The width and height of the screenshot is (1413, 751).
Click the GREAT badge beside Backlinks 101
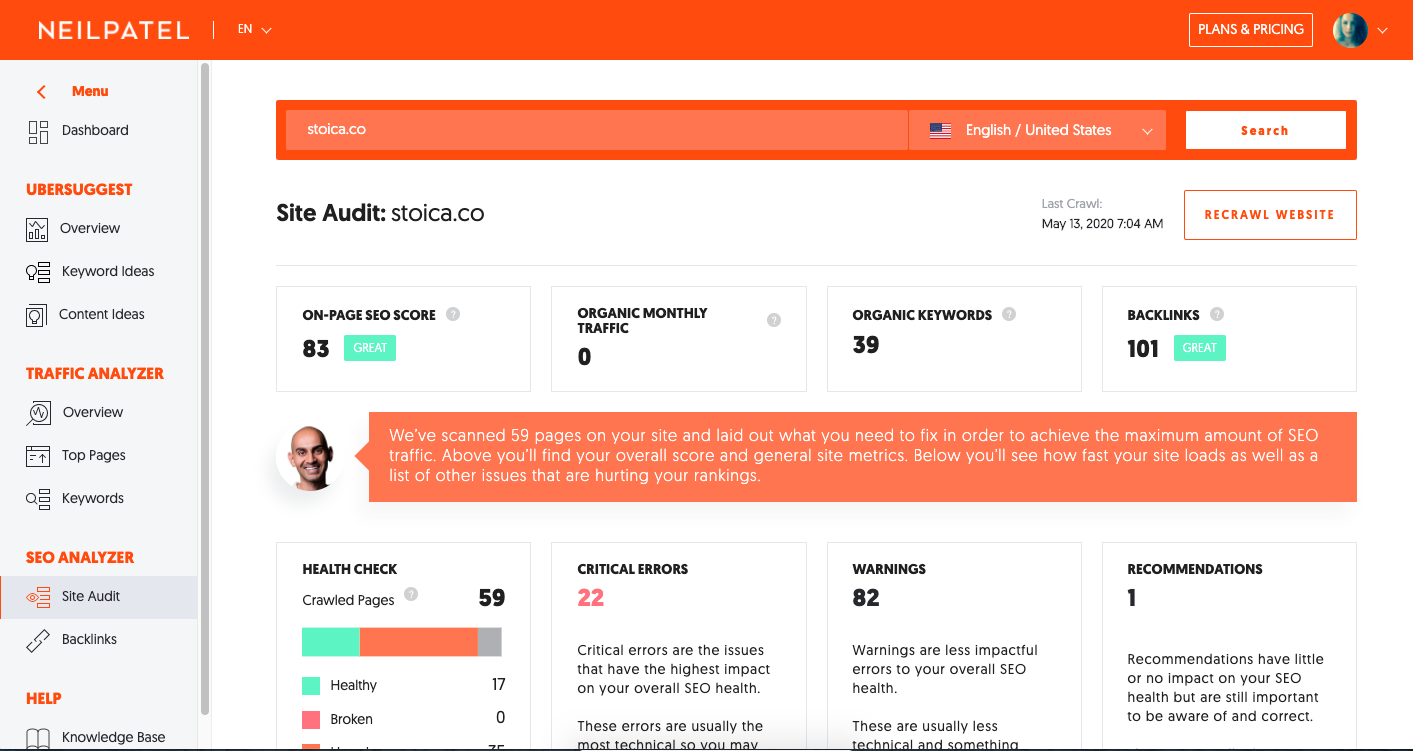(1200, 348)
